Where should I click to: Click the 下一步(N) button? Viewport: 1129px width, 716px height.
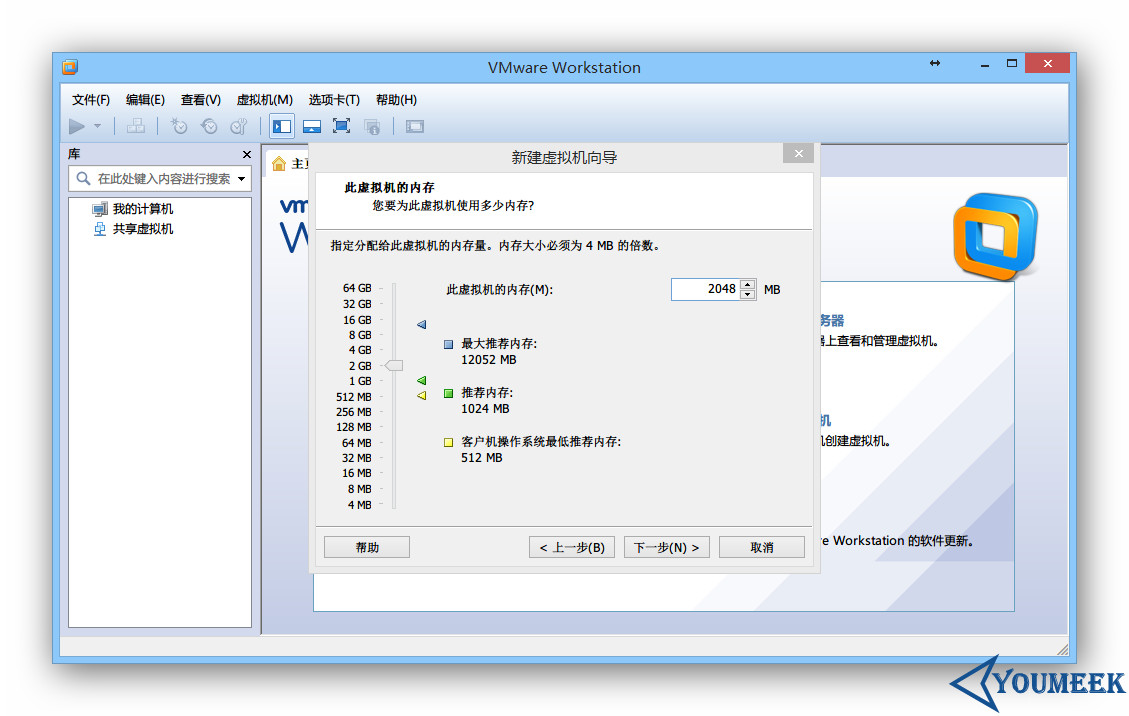[x=666, y=546]
